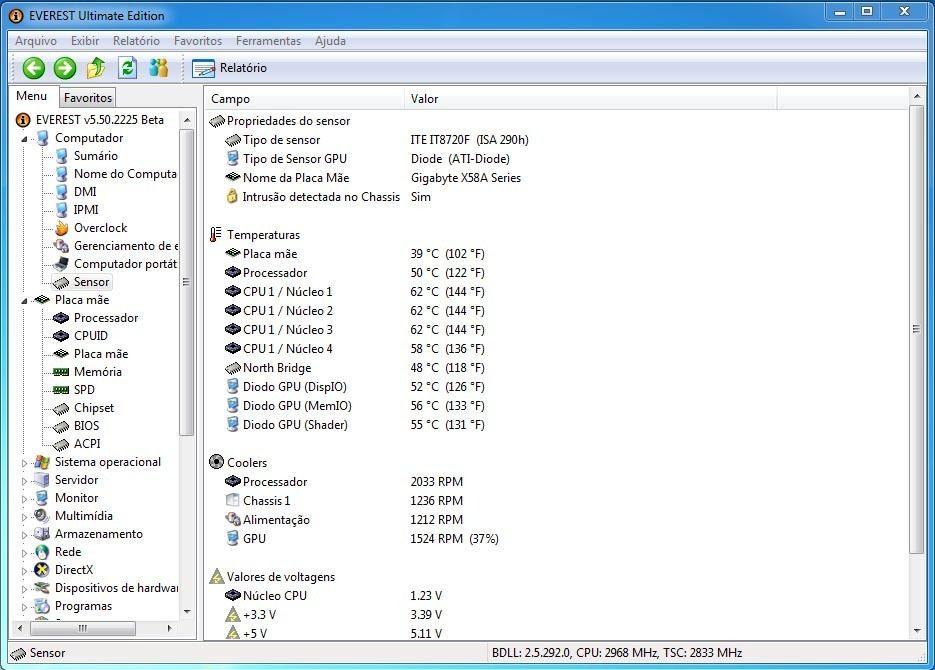
Task: Click the green Forward arrow toolbar icon
Action: 65,68
